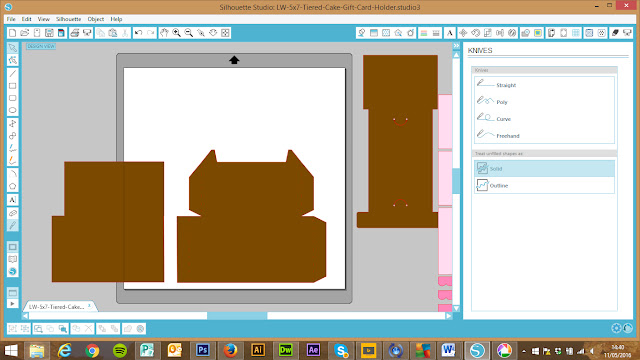Open the Text Style panel icon
This screenshot has height=360, width=640.
[x=450, y=33]
